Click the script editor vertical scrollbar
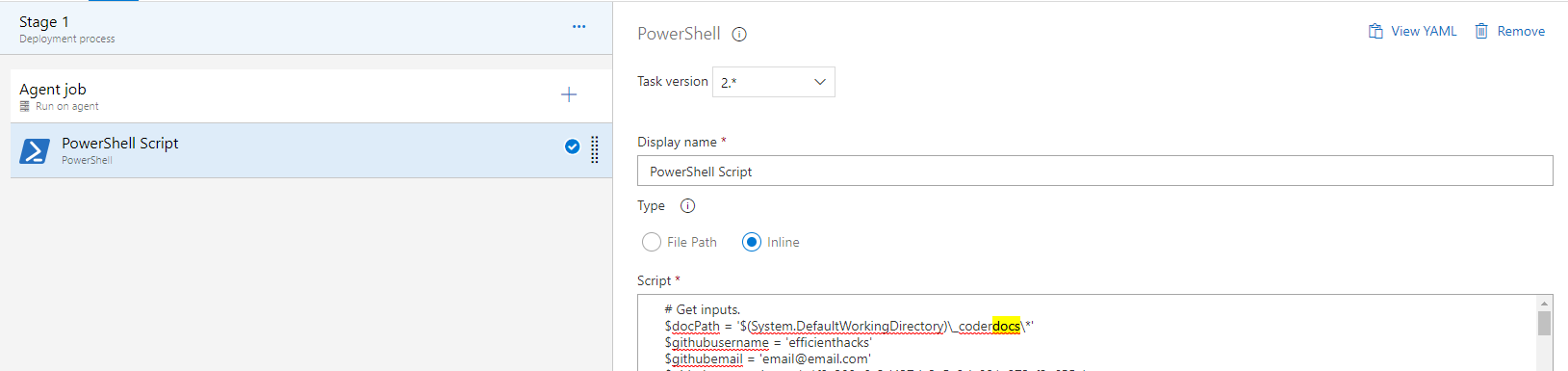This screenshot has width=1568, height=371. 1544,333
